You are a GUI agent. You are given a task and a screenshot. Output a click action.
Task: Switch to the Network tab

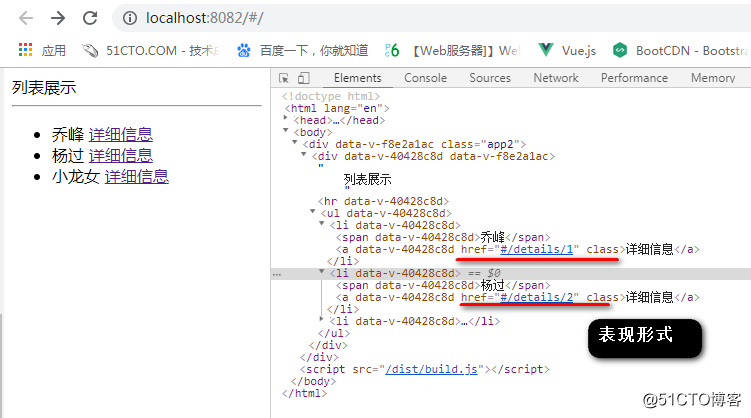[556, 78]
